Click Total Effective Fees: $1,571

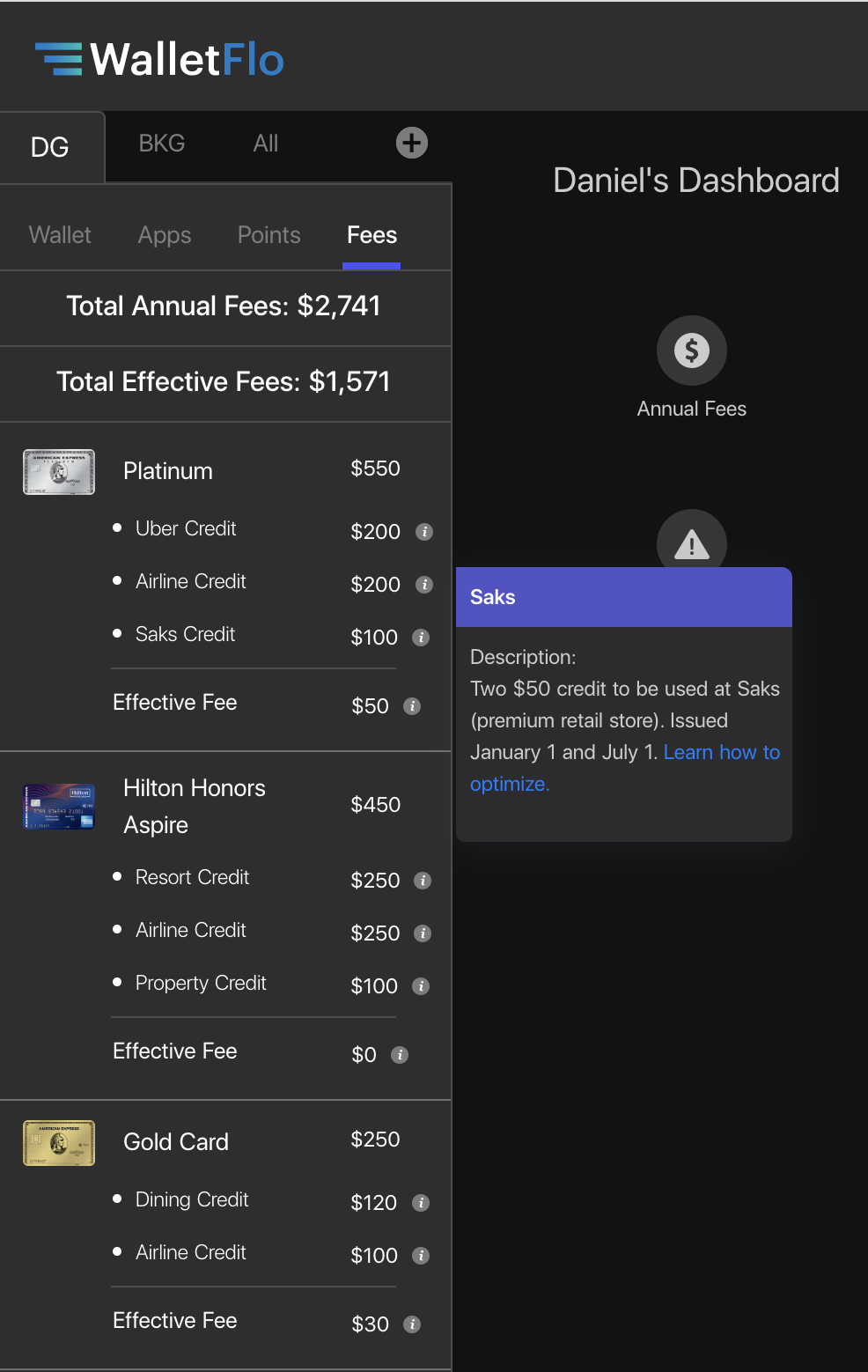coord(224,381)
